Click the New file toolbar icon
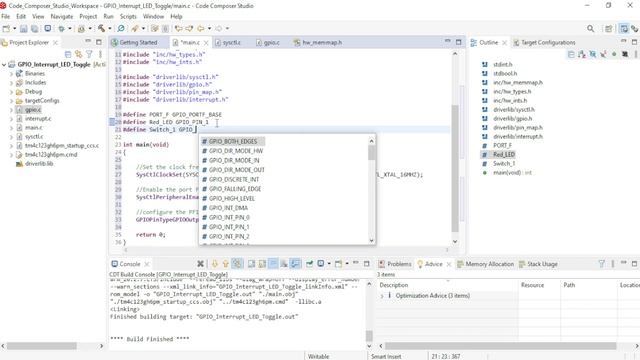The width and height of the screenshot is (640, 360). point(6,29)
